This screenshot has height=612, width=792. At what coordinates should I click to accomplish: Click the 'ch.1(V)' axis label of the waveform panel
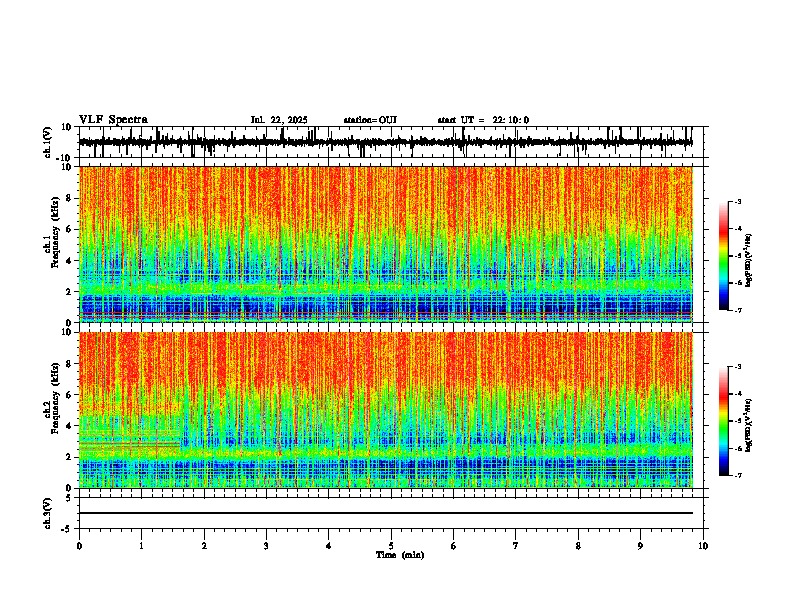[48, 142]
